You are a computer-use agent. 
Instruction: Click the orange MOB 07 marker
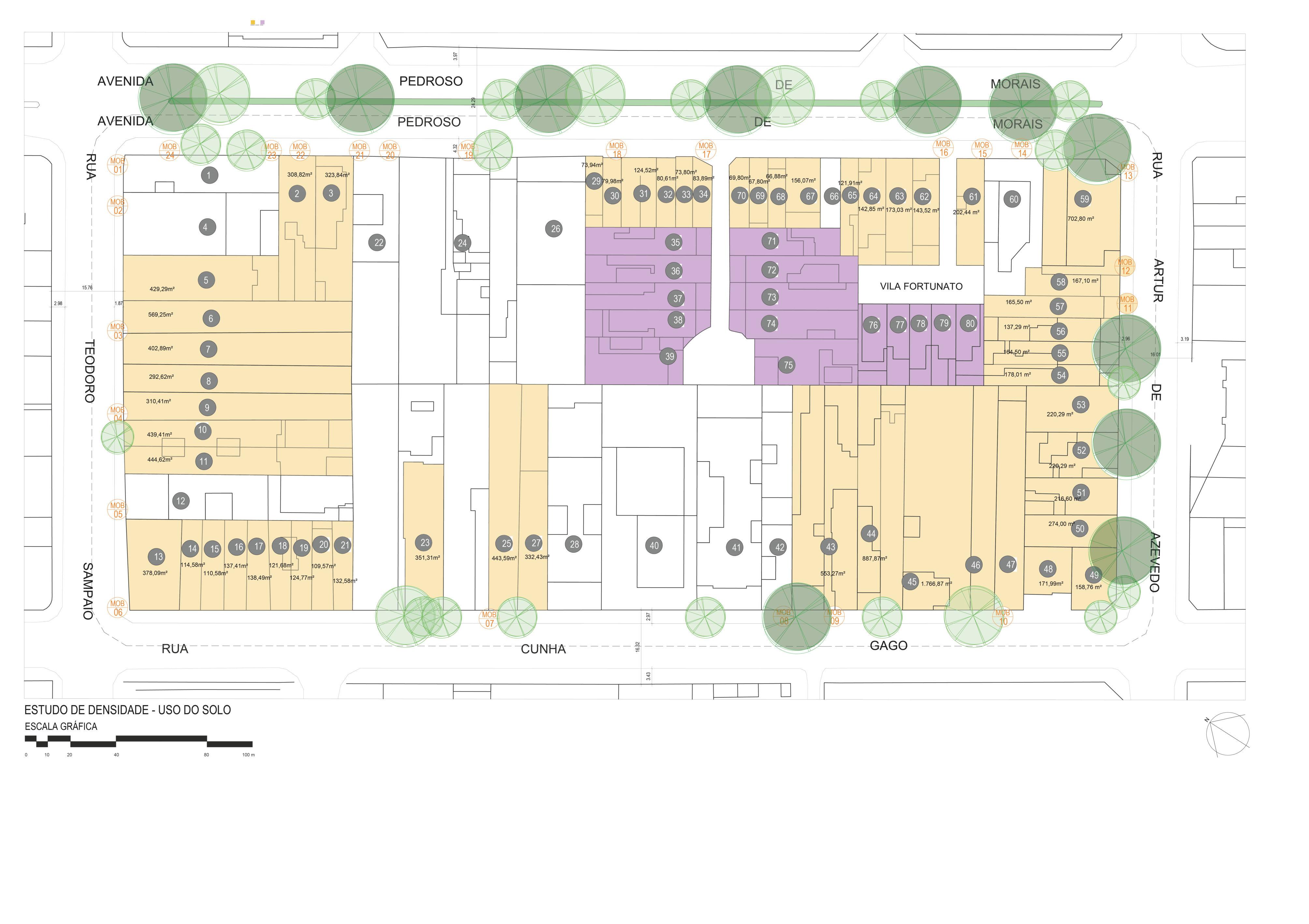click(x=489, y=619)
